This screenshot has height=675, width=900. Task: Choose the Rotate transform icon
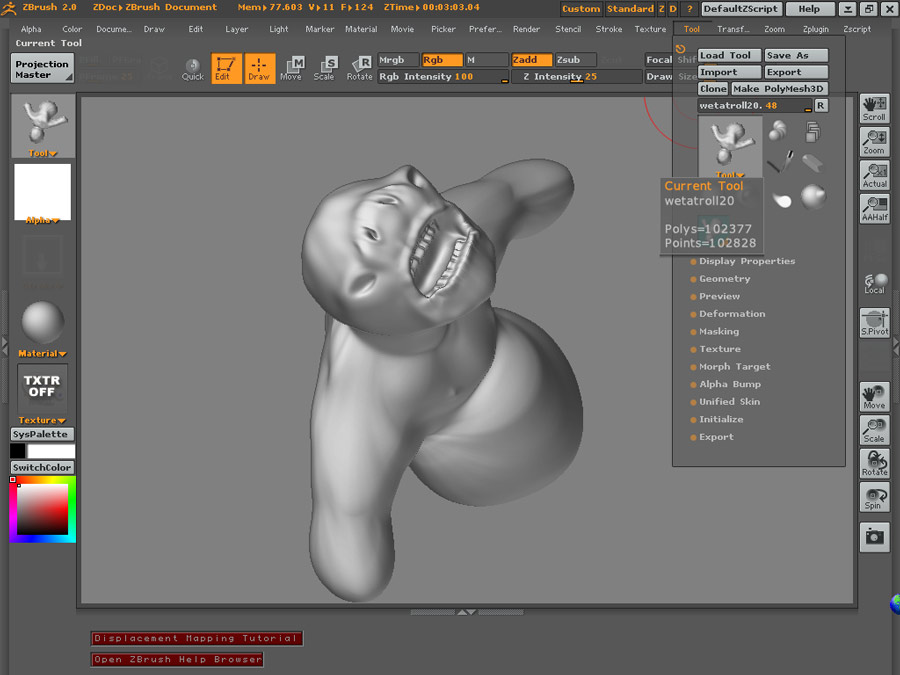[x=359, y=68]
